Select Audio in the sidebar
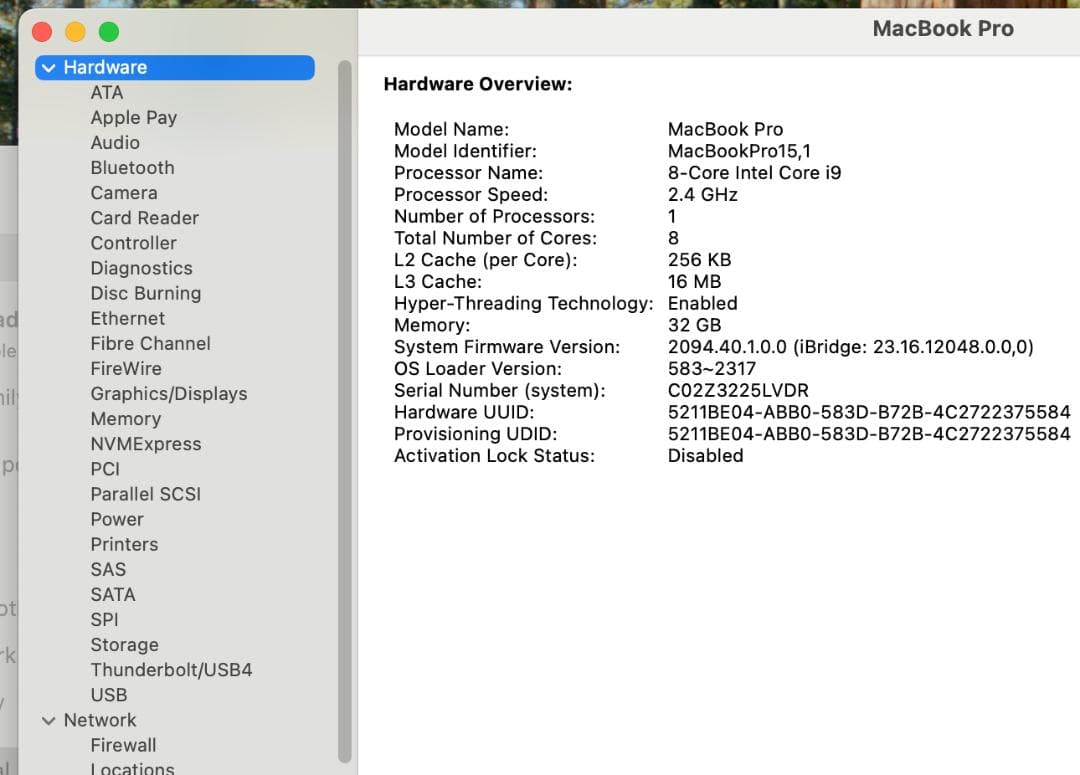The width and height of the screenshot is (1080, 775). point(115,143)
